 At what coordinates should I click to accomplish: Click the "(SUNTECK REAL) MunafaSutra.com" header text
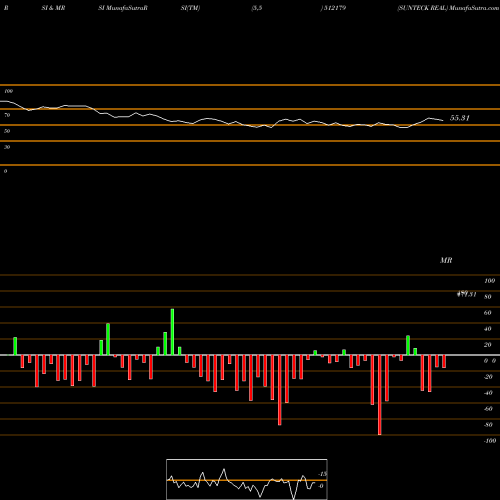[x=448, y=8]
